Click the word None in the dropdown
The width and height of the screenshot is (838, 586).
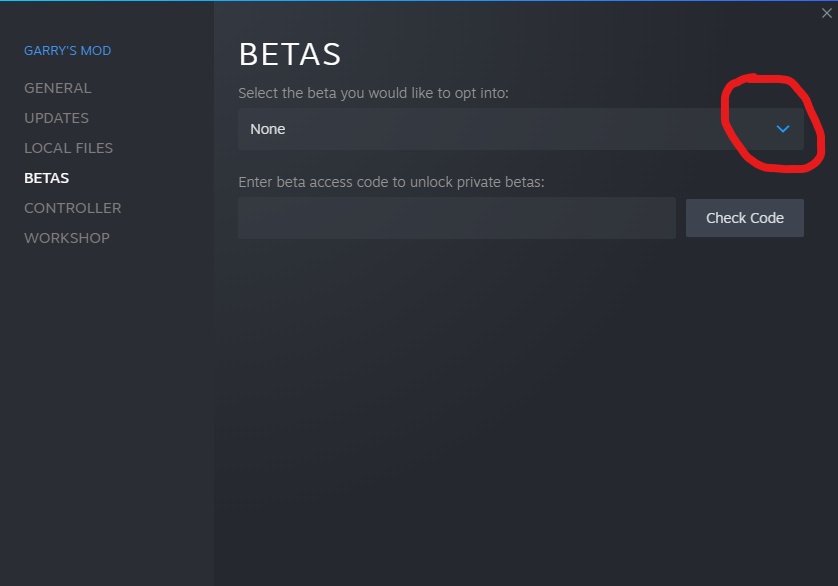coord(267,129)
